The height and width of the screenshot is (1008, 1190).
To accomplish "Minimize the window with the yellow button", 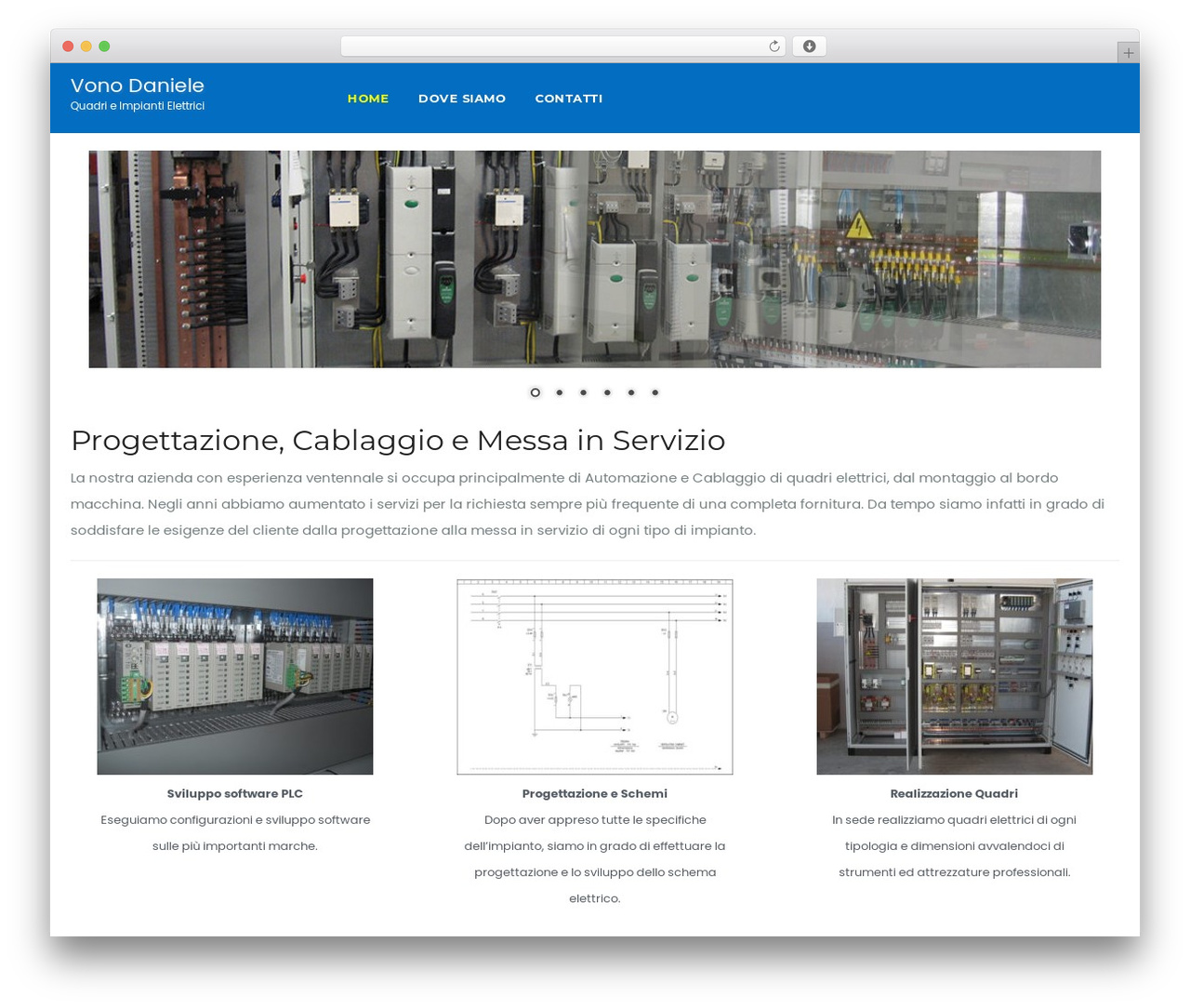I will (86, 46).
